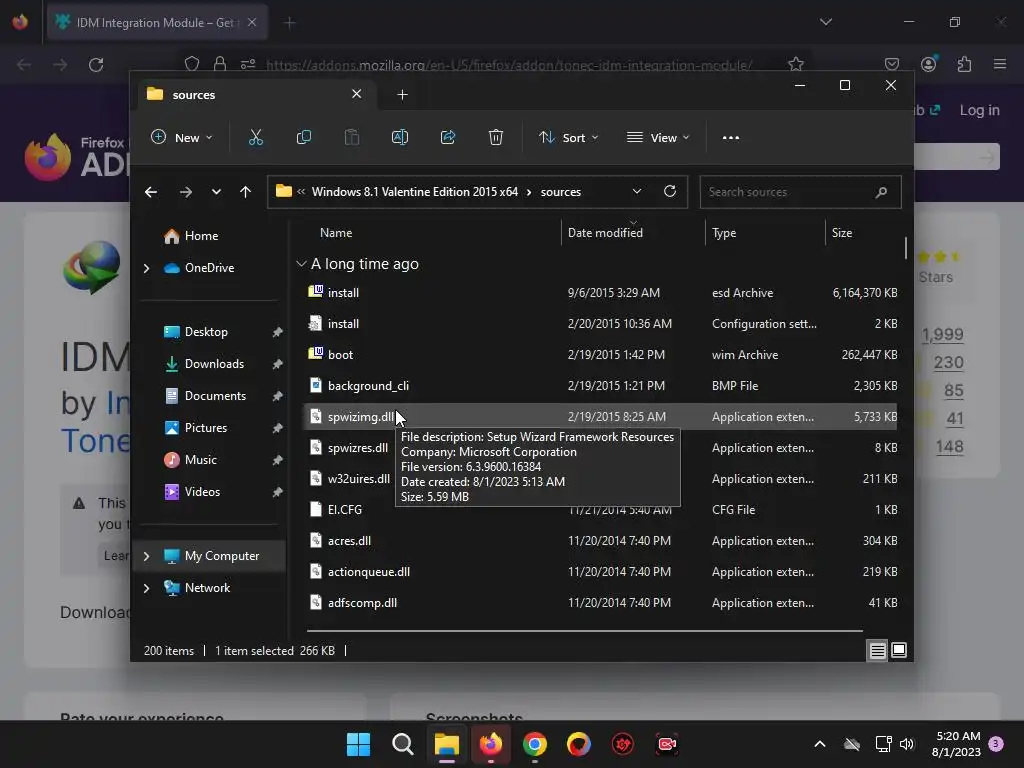Expand OneDrive in navigation pane
Viewport: 1024px width, 768px height.
[146, 268]
